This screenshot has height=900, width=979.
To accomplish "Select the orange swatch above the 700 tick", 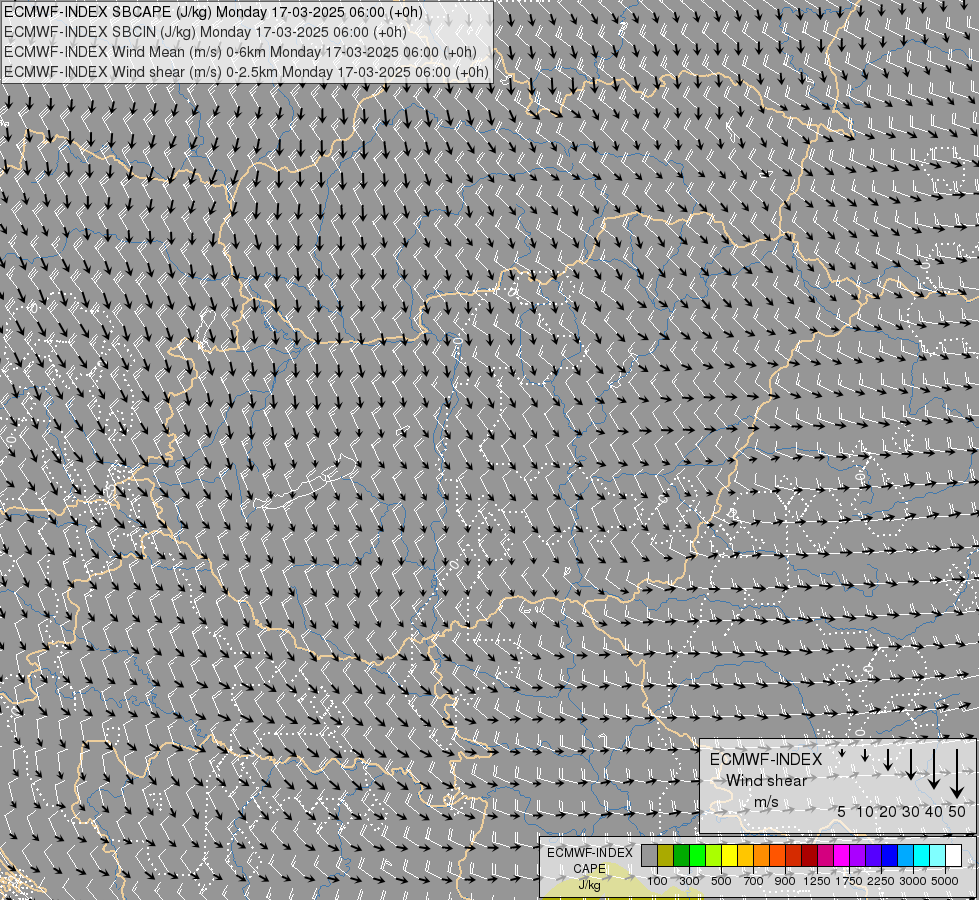I will tap(762, 855).
